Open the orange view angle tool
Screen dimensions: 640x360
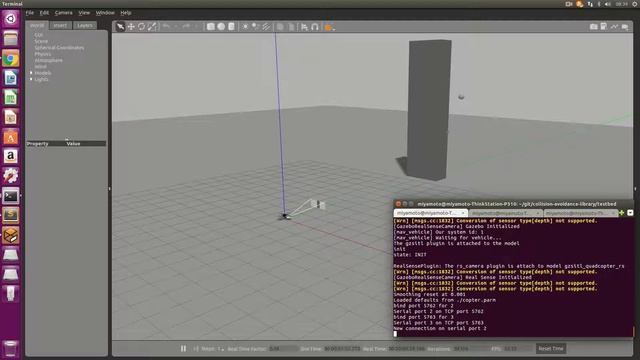tap(328, 27)
